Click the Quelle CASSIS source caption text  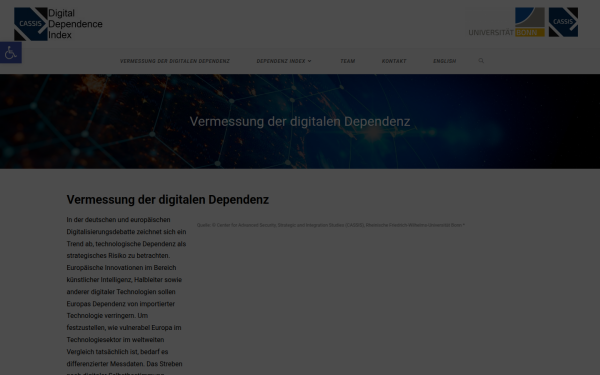click(x=331, y=225)
